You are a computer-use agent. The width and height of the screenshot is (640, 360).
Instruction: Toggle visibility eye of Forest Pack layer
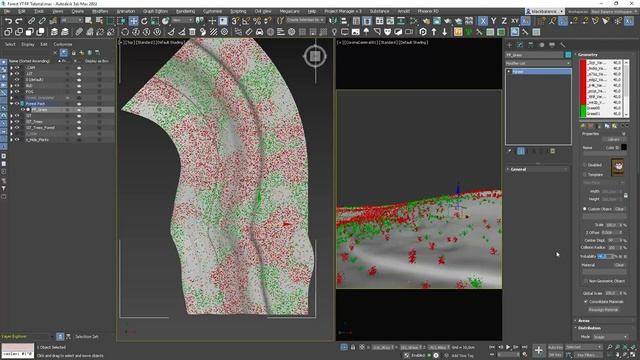(x=17, y=104)
